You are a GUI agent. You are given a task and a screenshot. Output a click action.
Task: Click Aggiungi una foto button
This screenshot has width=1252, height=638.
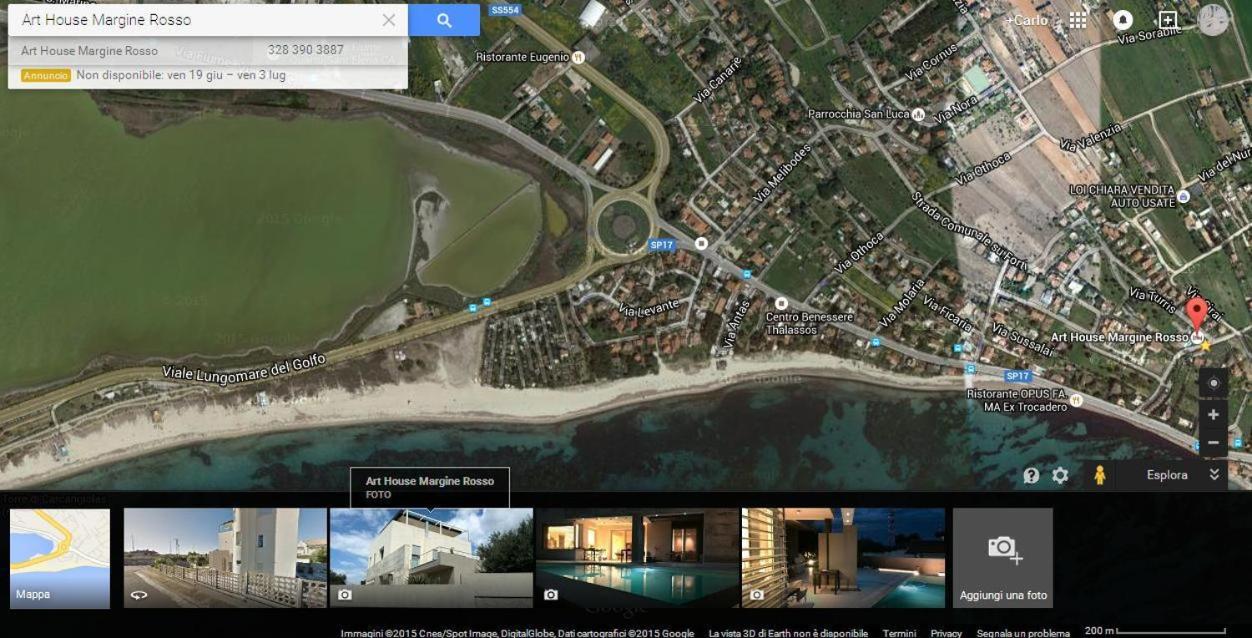pyautogui.click(x=1003, y=558)
